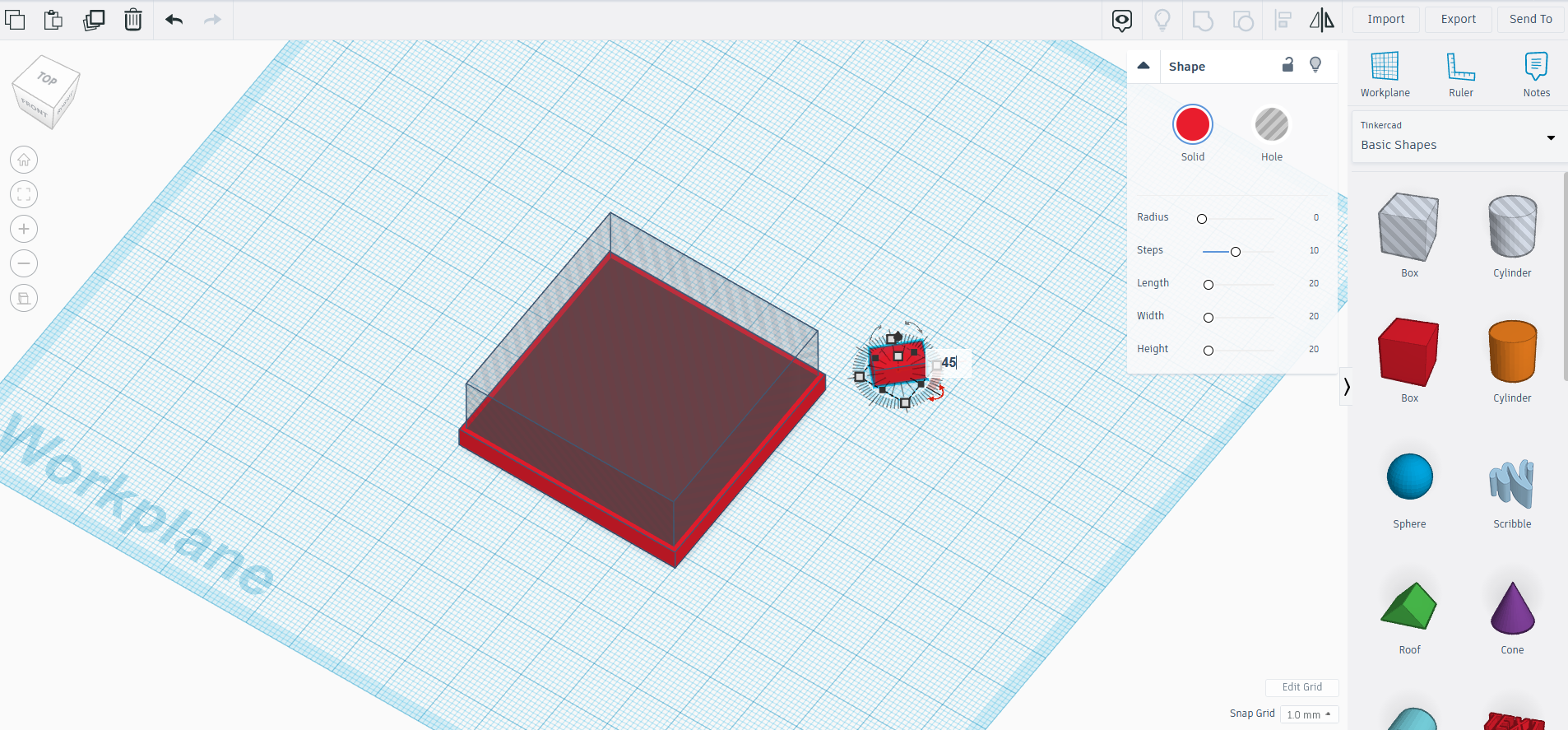Toggle the lock editing padlock in the Shape panel
The image size is (1568, 730).
point(1288,65)
